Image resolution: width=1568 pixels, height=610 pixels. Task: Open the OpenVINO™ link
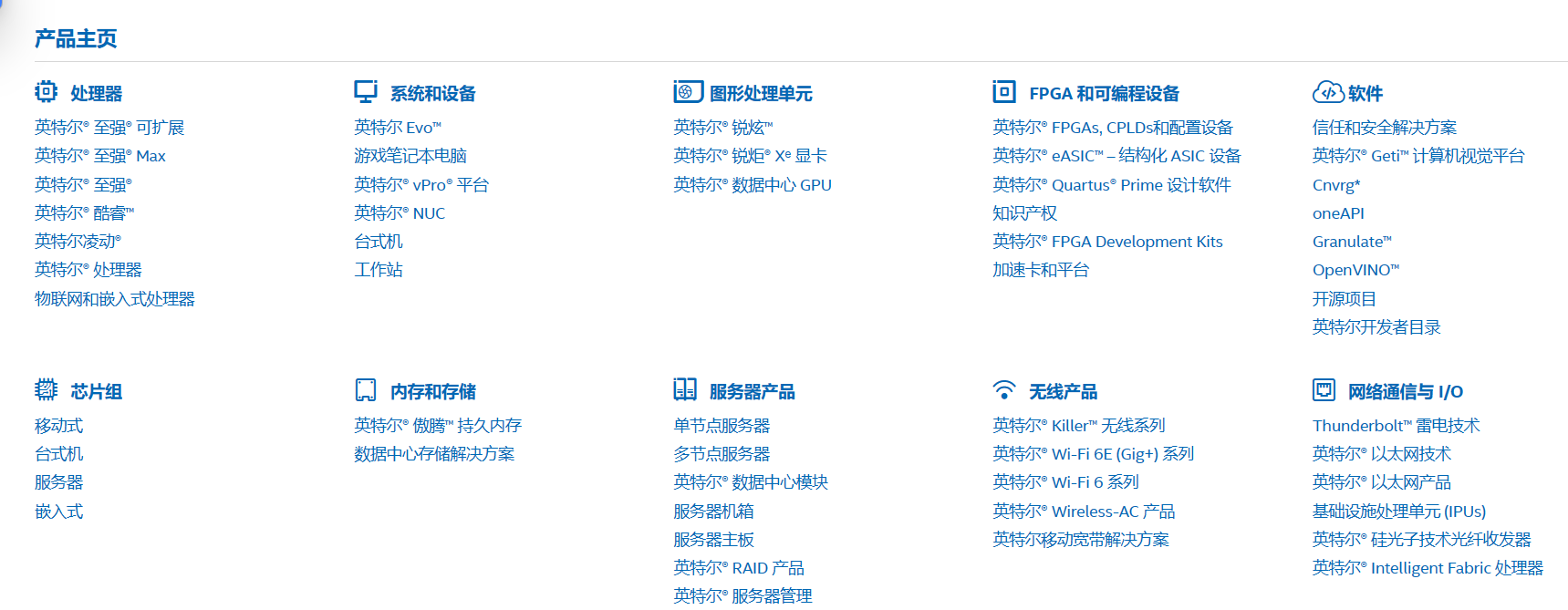(1355, 270)
